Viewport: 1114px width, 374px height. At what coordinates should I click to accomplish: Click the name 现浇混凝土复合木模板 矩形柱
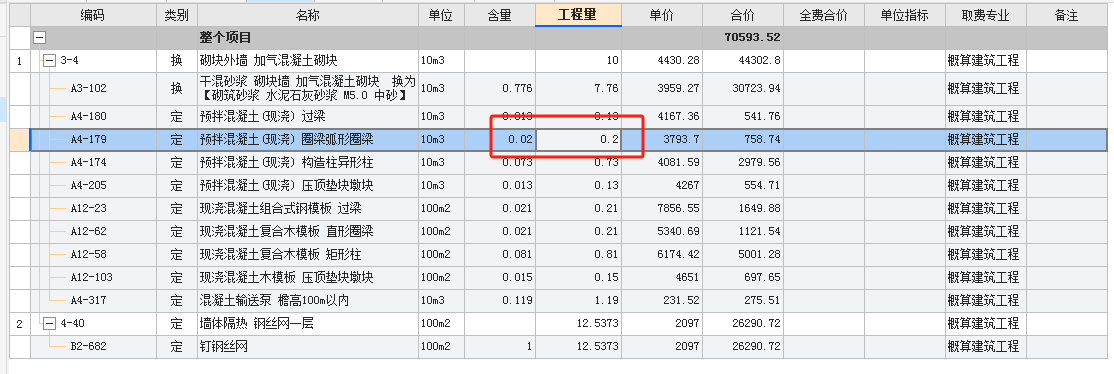click(x=281, y=255)
